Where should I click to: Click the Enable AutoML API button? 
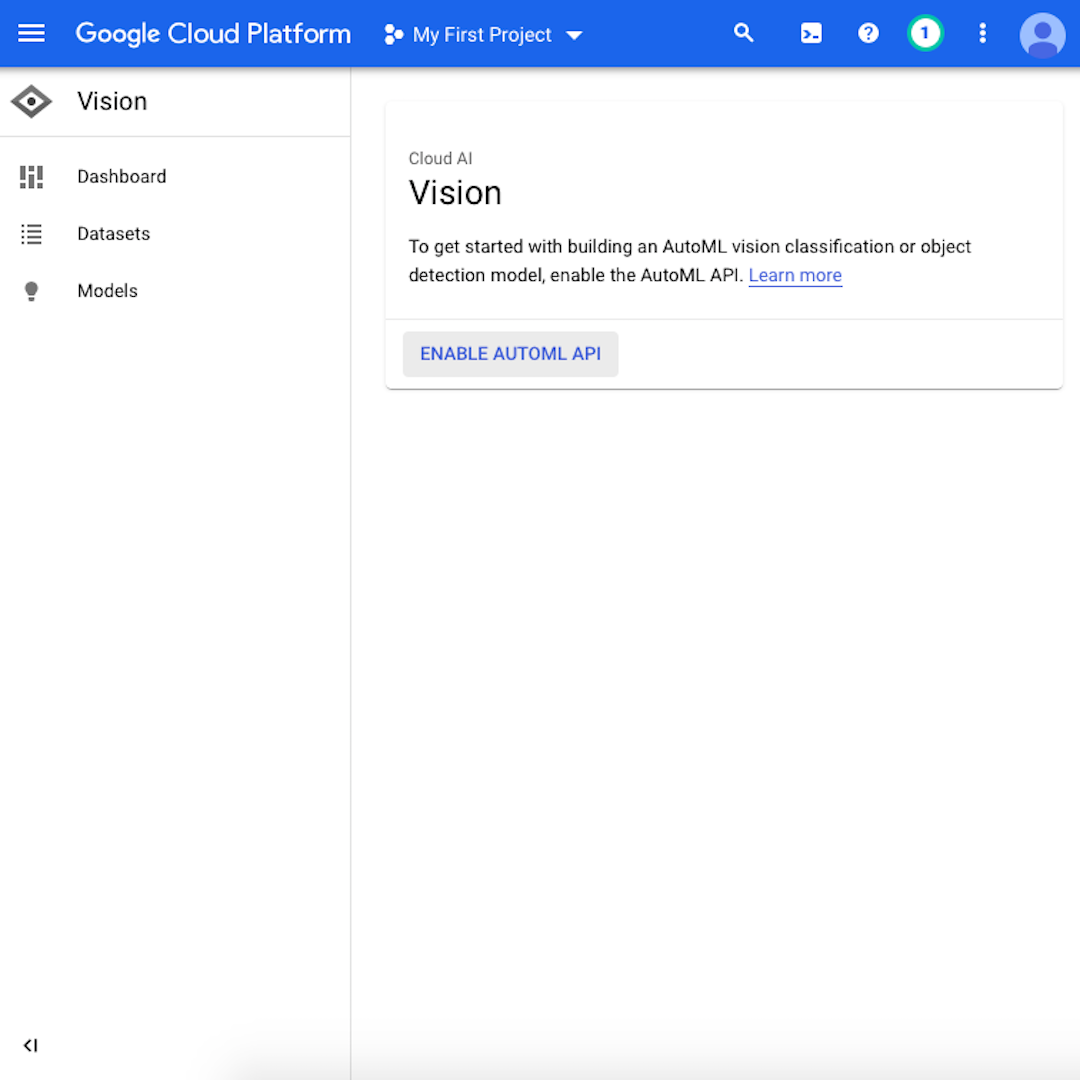pos(510,354)
